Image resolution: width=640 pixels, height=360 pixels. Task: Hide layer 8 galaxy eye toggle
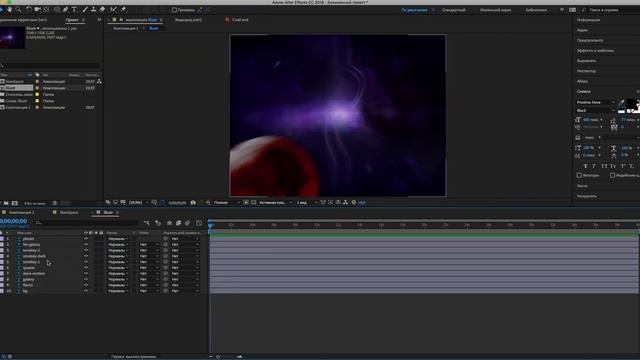pyautogui.click(x=86, y=279)
